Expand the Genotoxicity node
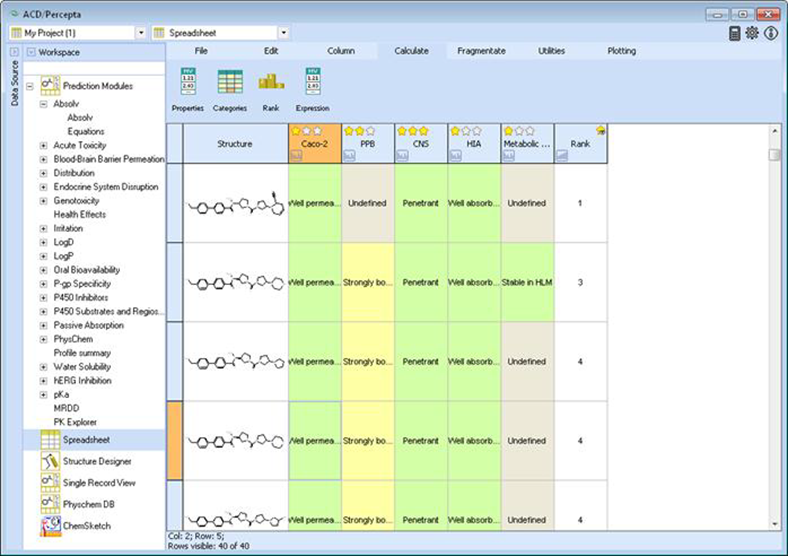The height and width of the screenshot is (556, 788). pyautogui.click(x=43, y=201)
